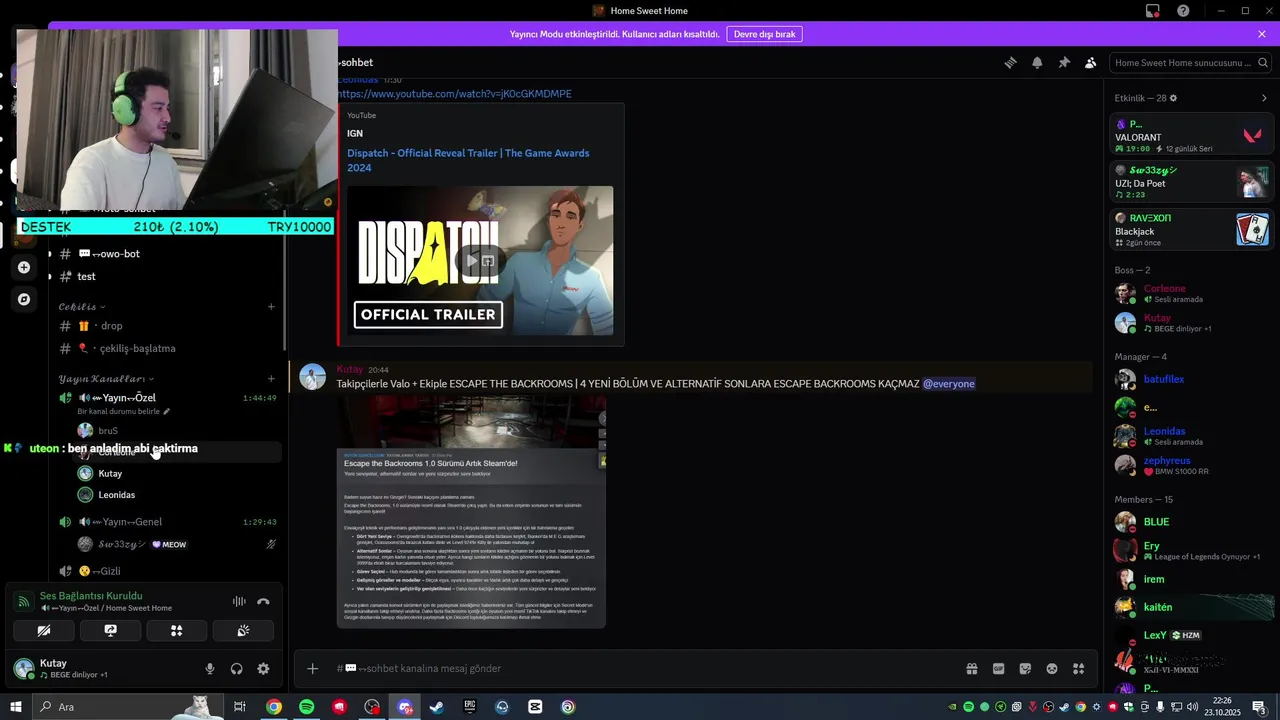Open Epic Games from the Windows taskbar
Image resolution: width=1280 pixels, height=720 pixels.
pos(470,707)
